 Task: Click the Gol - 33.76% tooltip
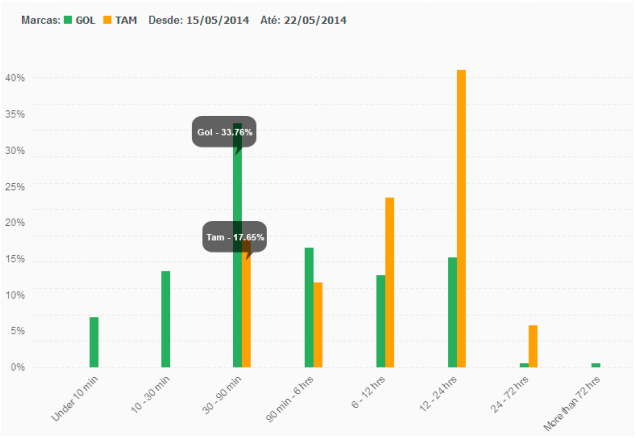[225, 132]
